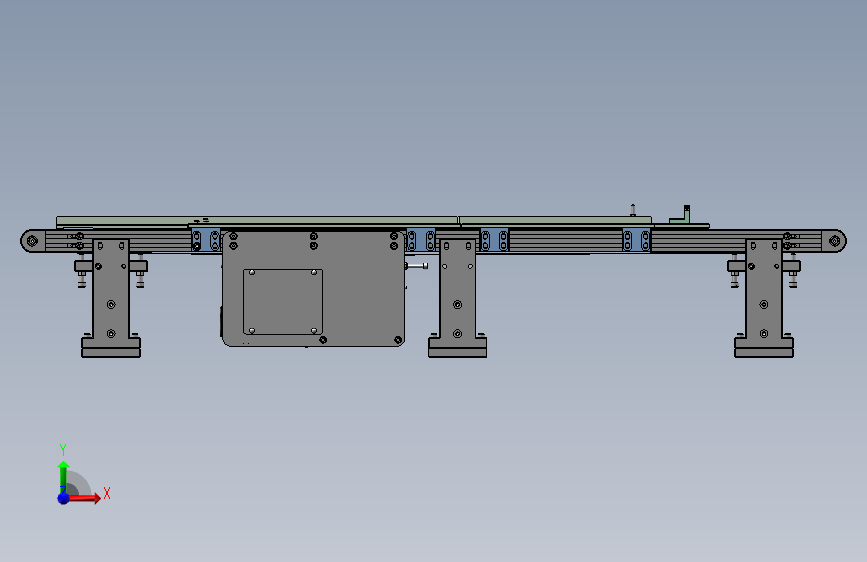Click the green Y axis arrow of the triad
Viewport: 867px width, 562px height.
[x=63, y=477]
